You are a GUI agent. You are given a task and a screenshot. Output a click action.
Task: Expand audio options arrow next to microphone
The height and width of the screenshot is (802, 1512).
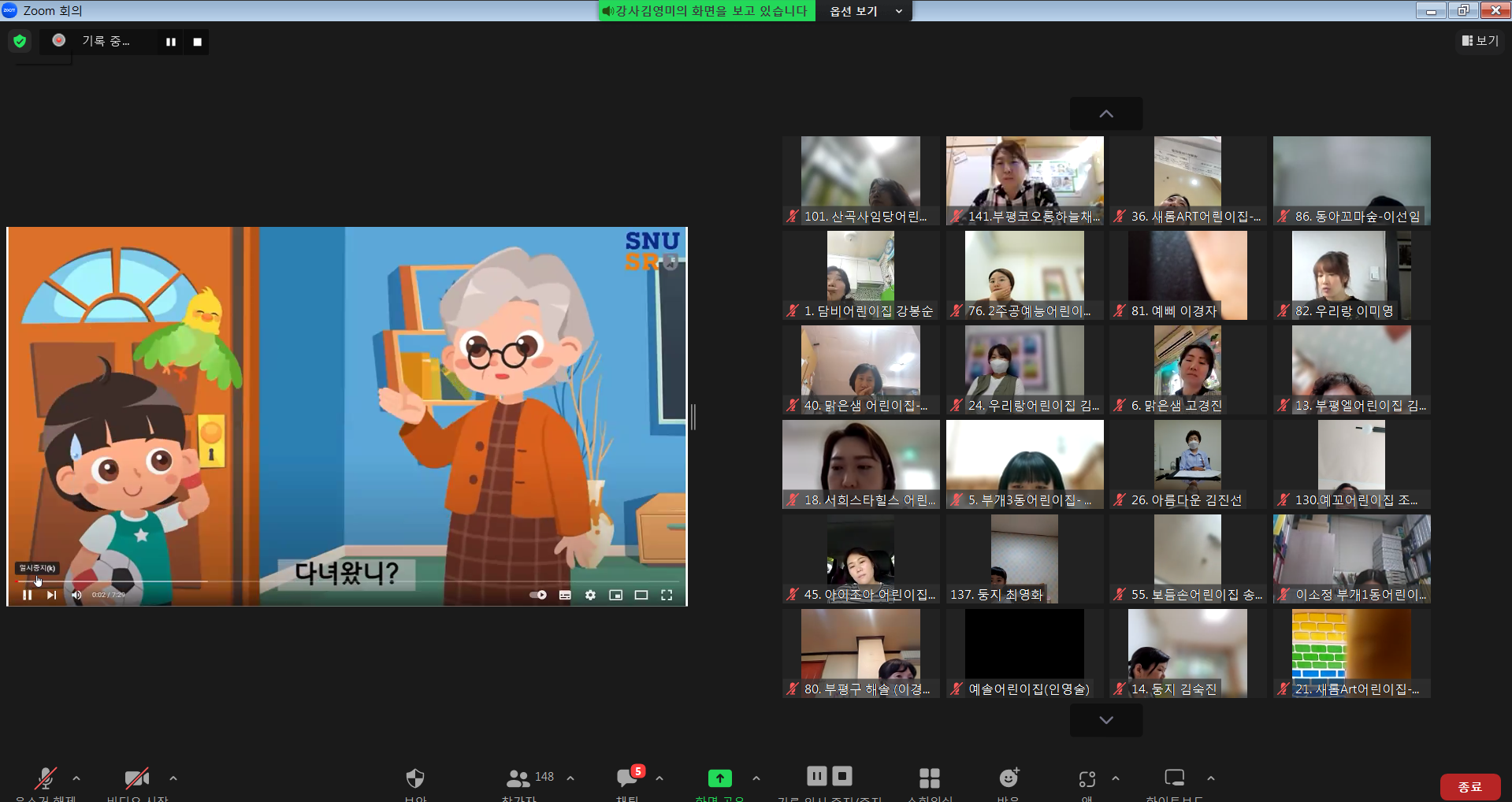[76, 778]
